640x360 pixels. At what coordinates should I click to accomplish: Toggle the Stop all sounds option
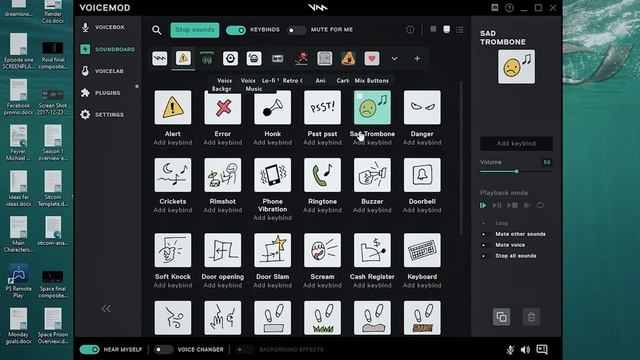point(485,256)
